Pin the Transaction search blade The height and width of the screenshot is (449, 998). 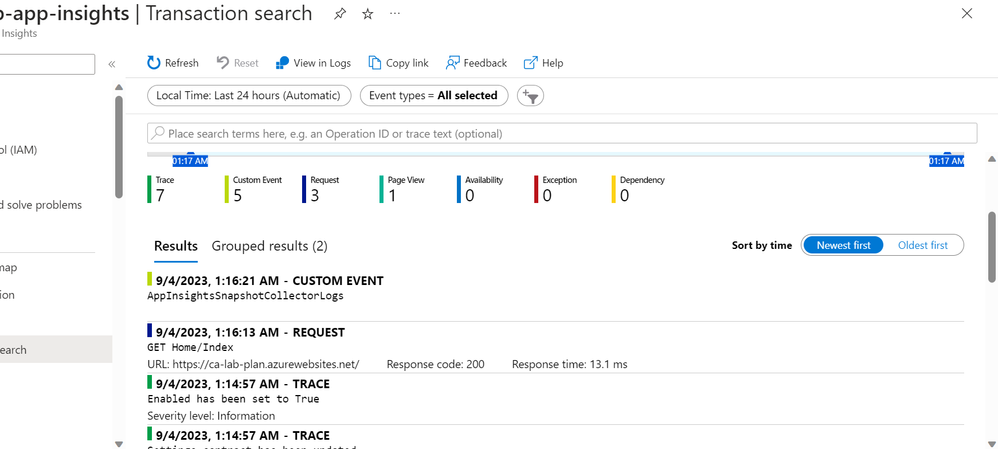pyautogui.click(x=340, y=14)
